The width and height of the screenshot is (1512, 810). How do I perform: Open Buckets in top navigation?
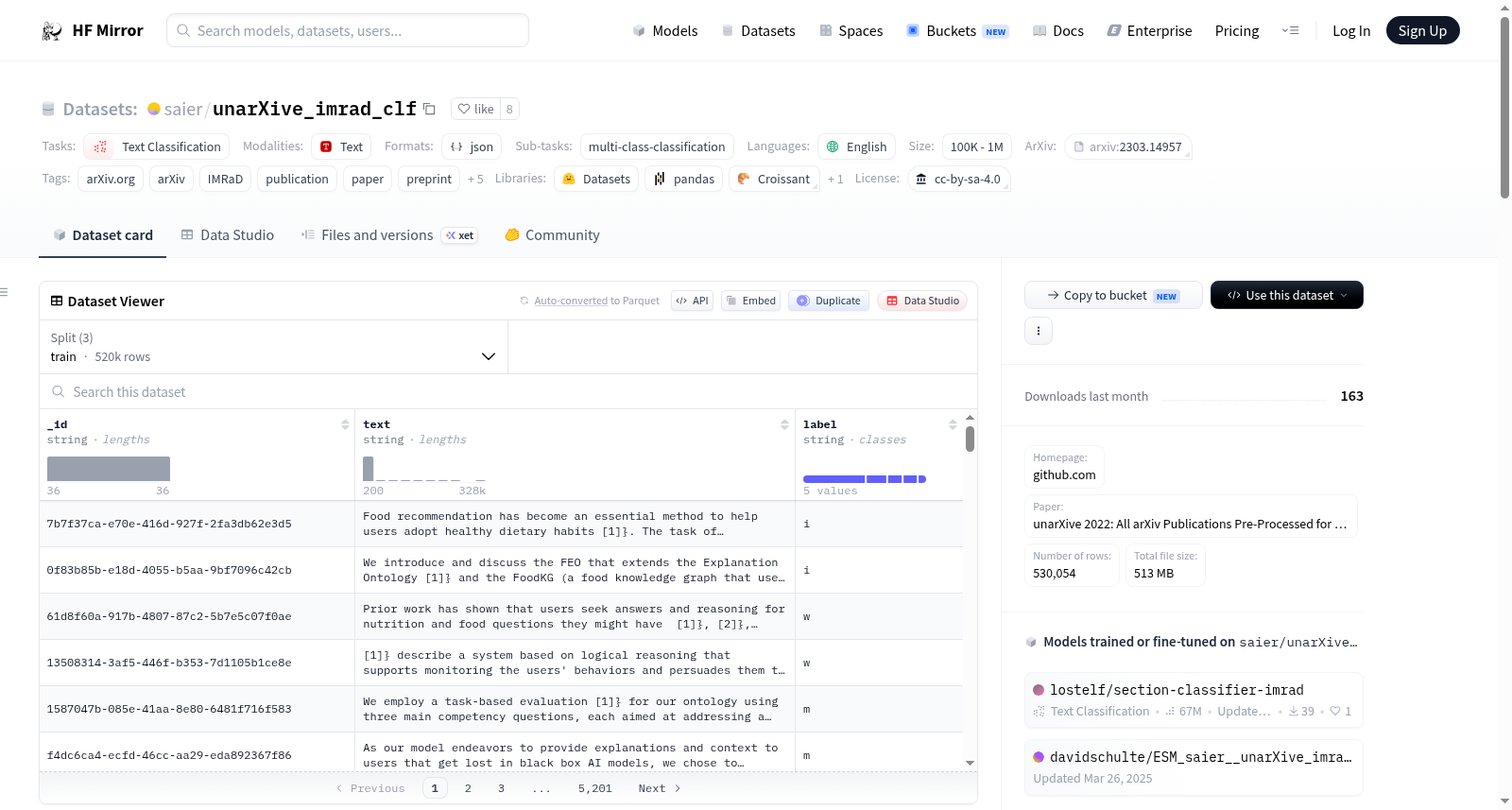click(957, 31)
